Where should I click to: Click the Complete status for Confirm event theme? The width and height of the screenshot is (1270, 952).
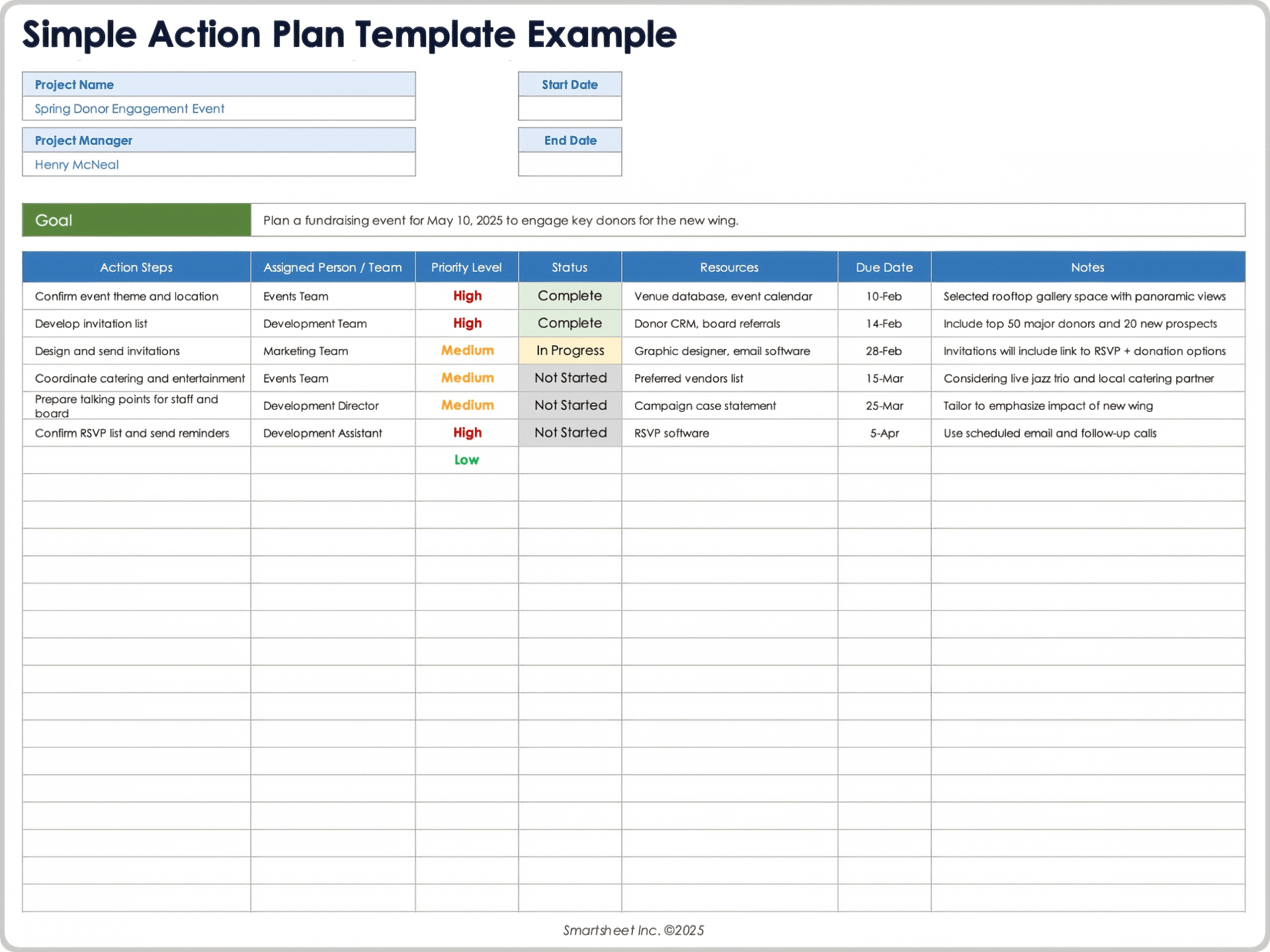(x=570, y=296)
